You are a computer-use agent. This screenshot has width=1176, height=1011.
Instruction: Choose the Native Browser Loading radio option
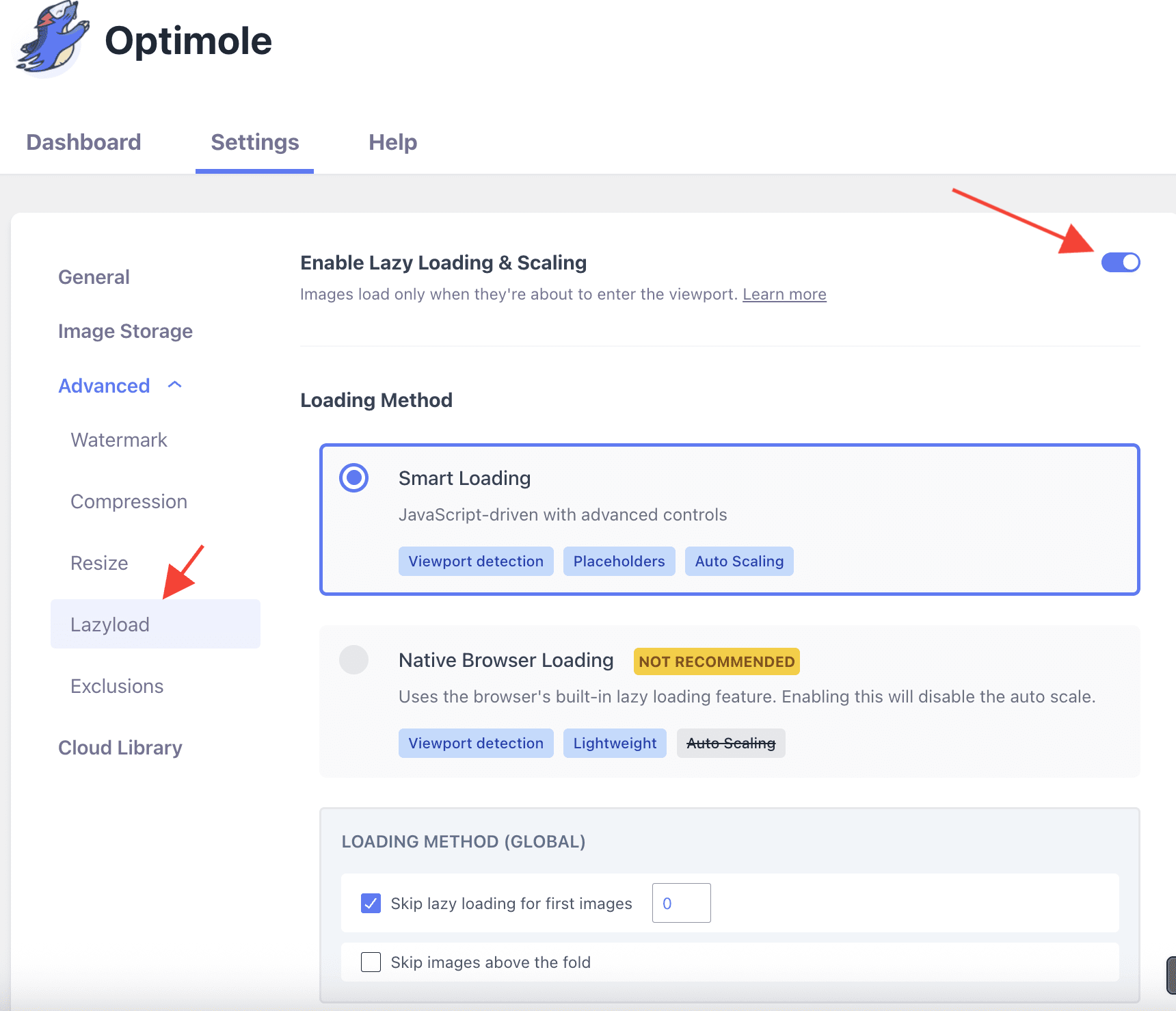pyautogui.click(x=354, y=660)
